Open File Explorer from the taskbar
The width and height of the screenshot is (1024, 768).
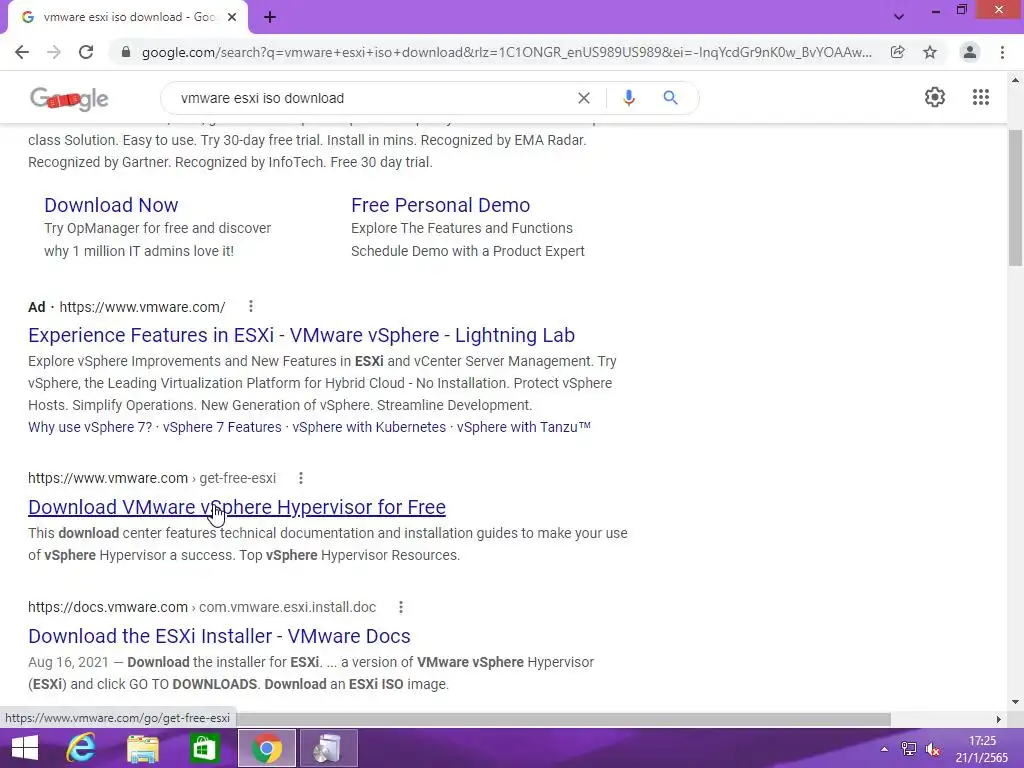pos(143,748)
